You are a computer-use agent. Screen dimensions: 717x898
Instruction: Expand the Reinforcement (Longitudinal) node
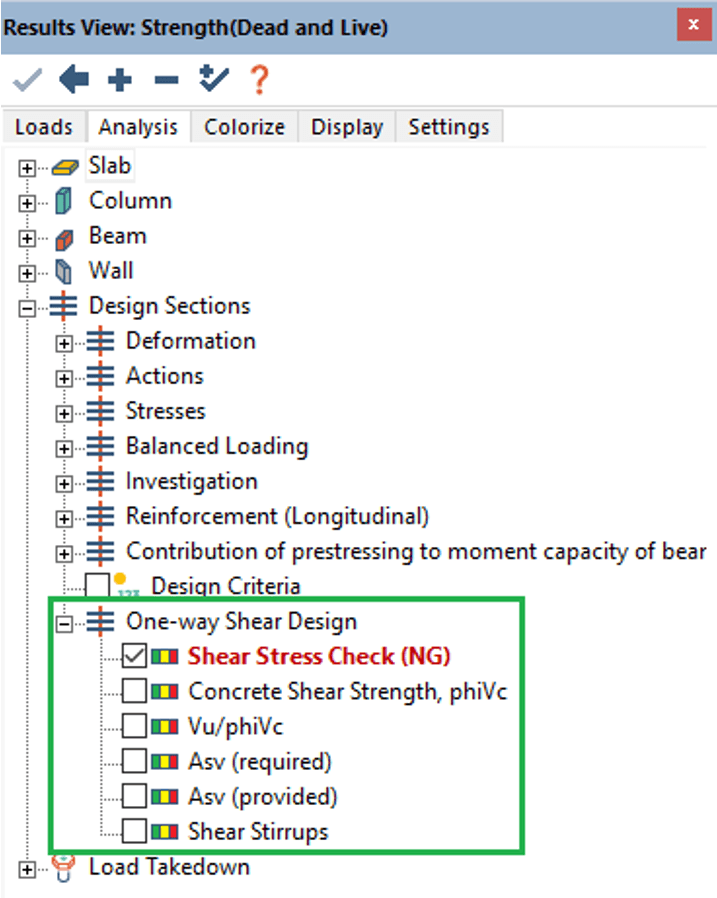point(65,518)
